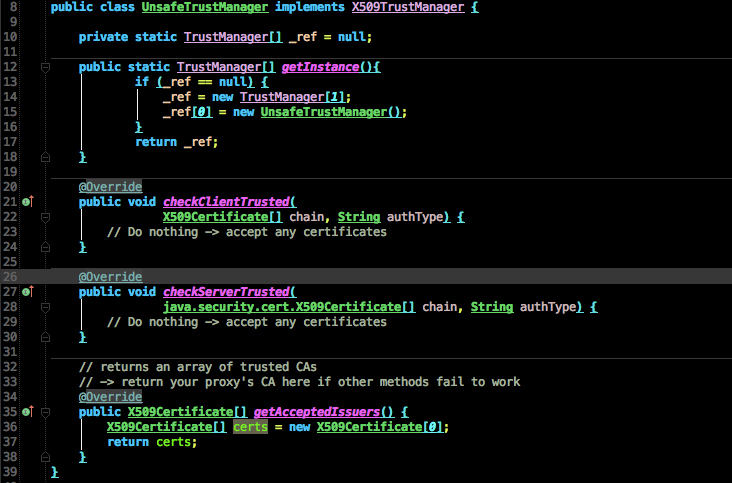This screenshot has width=732, height=483.
Task: Collapse the checkServerTrusted body at line 28
Action: point(45,308)
